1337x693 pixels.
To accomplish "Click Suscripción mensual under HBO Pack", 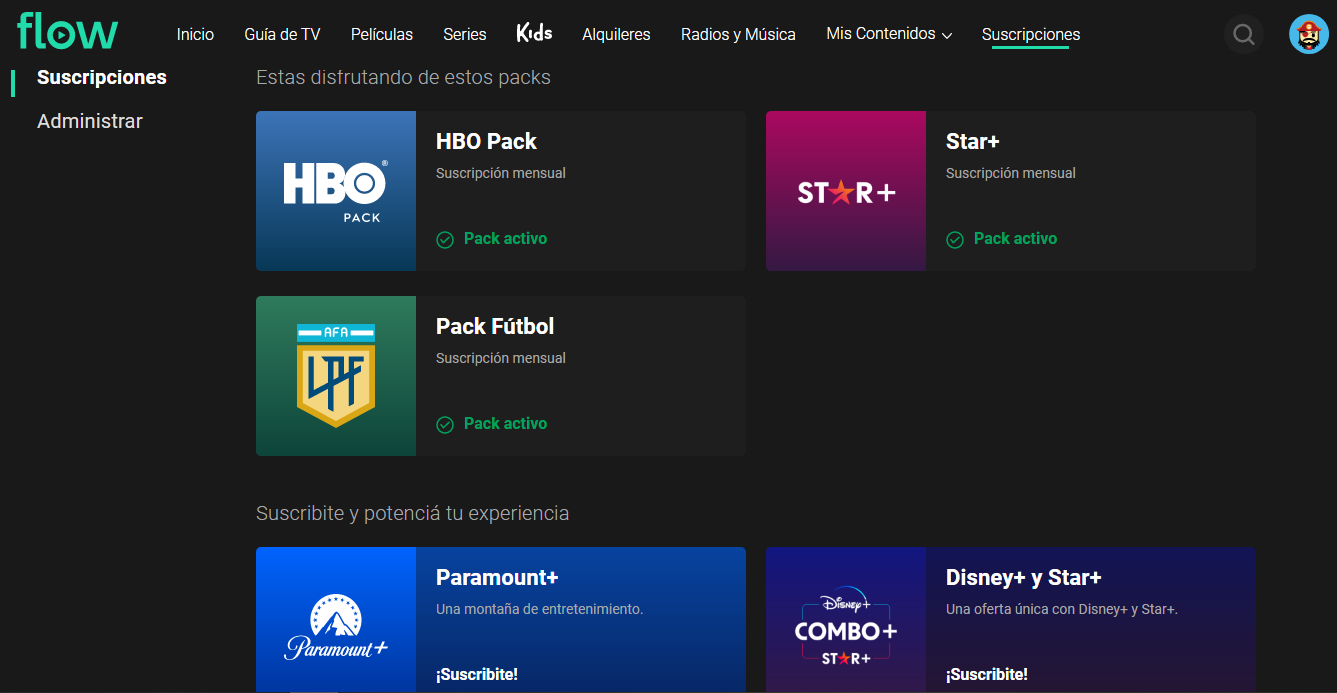I will pos(501,173).
